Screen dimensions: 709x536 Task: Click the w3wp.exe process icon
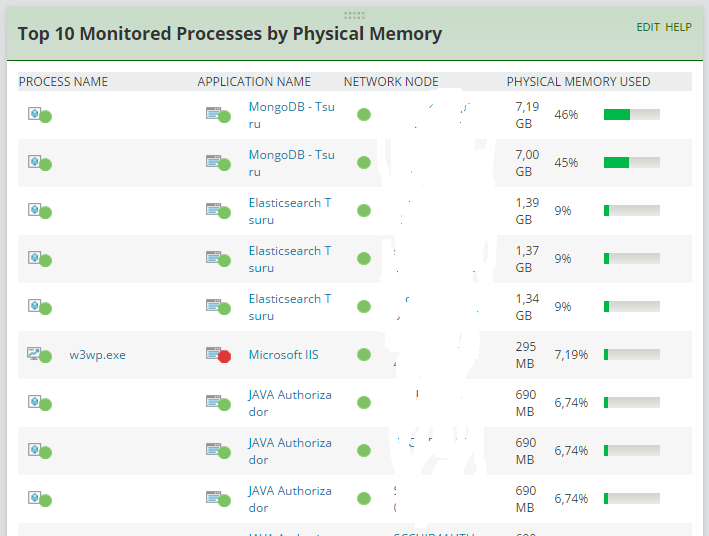coord(39,355)
